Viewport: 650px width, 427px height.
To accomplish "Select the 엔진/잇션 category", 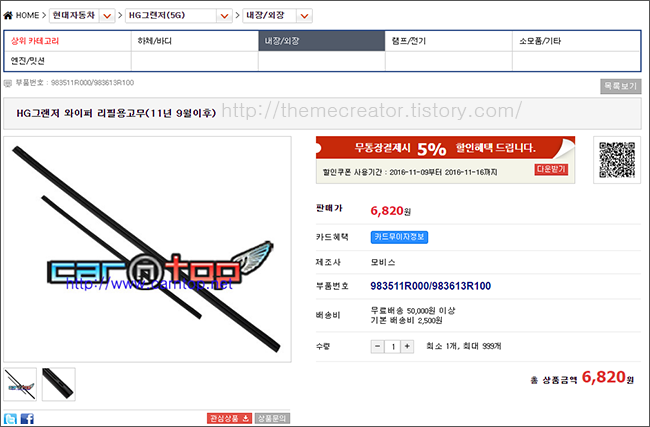I will (68, 61).
